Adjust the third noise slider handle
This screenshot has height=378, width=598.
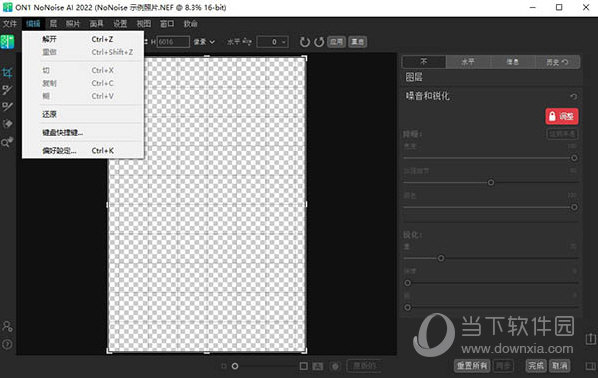574,207
